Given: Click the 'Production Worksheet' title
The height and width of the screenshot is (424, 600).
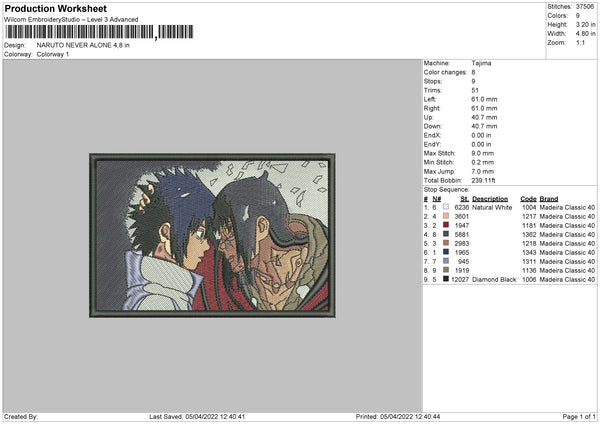Looking at the screenshot, I should point(55,8).
